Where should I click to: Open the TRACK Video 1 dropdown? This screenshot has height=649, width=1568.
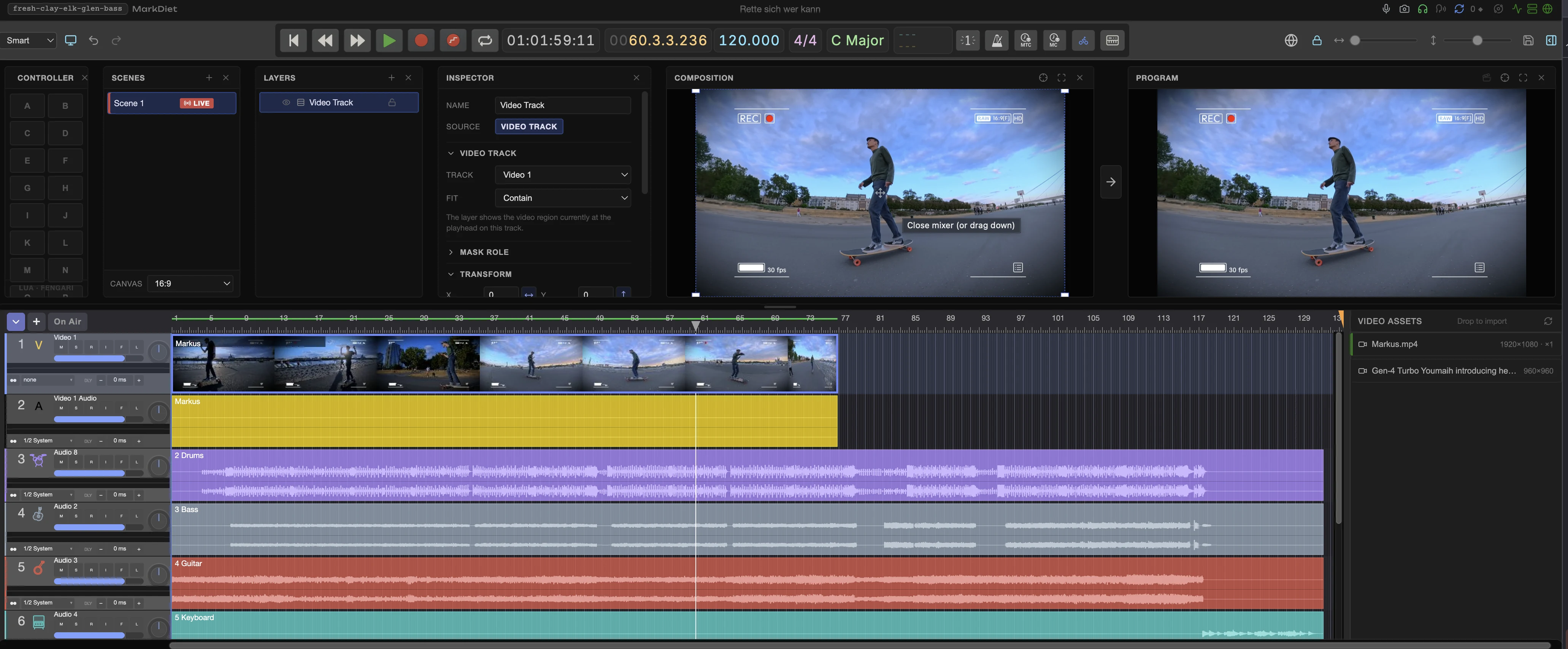tap(562, 174)
